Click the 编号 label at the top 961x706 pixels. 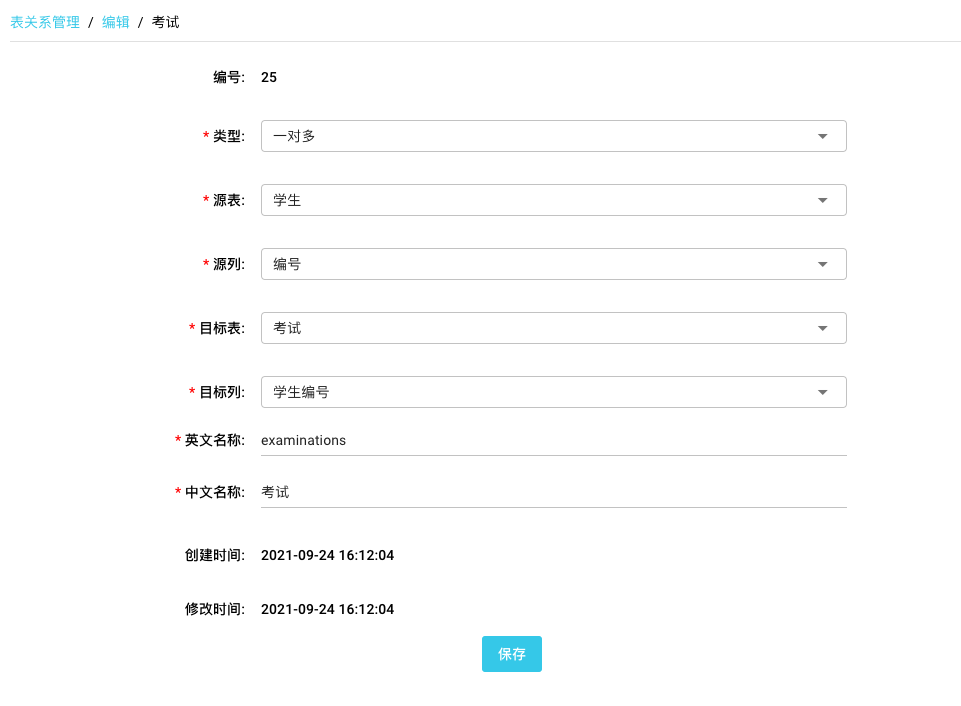pyautogui.click(x=228, y=77)
